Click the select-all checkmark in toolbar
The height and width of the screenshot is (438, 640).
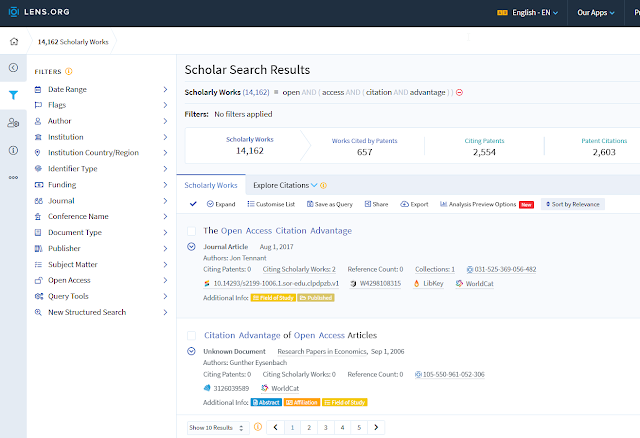click(193, 204)
